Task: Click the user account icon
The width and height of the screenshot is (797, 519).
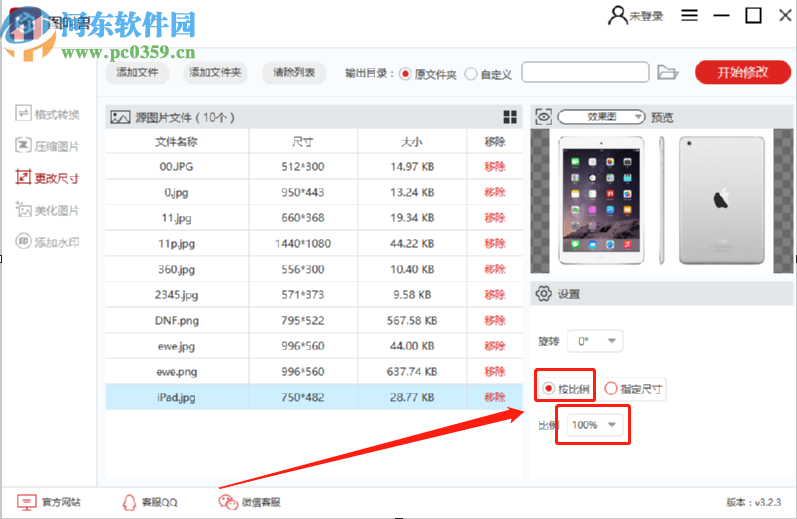Action: point(618,15)
